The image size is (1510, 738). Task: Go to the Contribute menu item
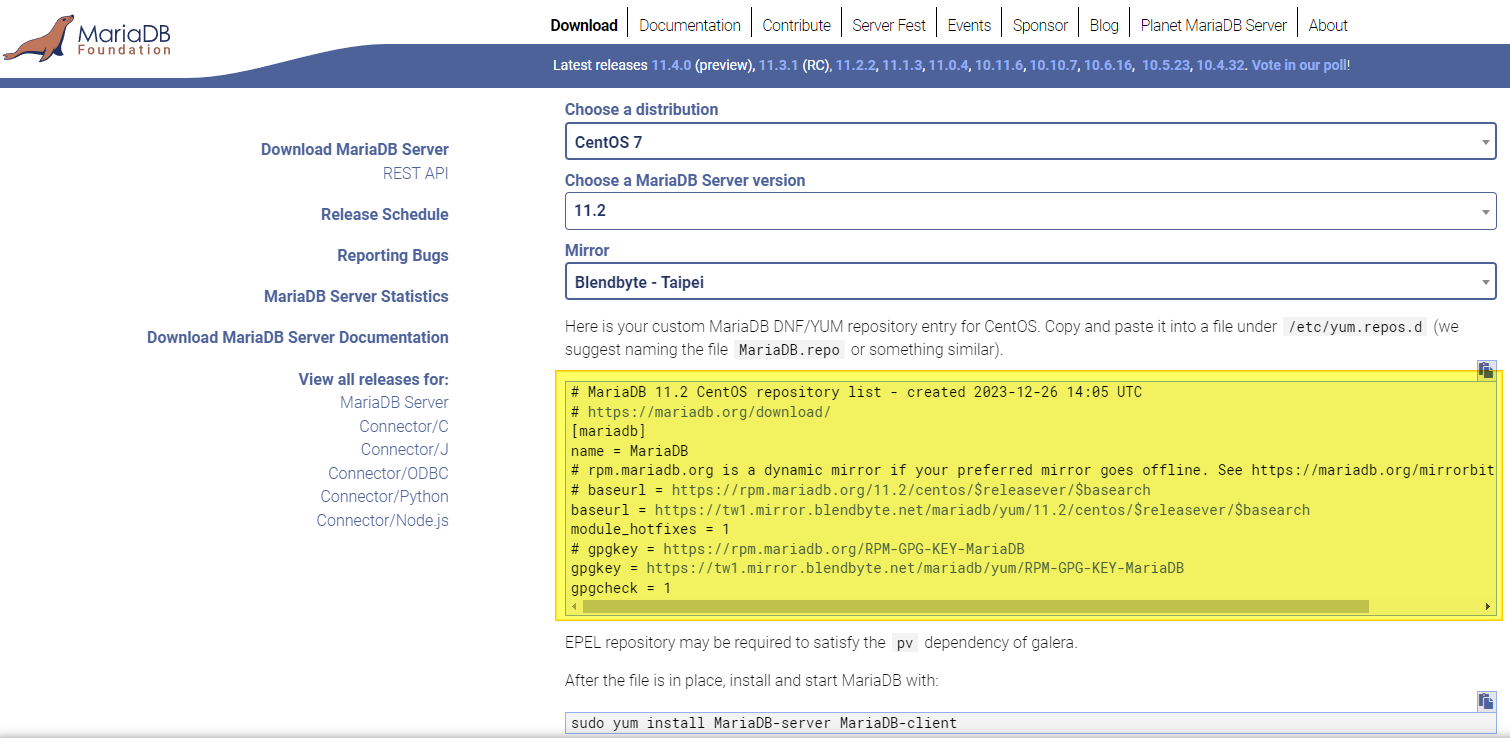pos(796,25)
